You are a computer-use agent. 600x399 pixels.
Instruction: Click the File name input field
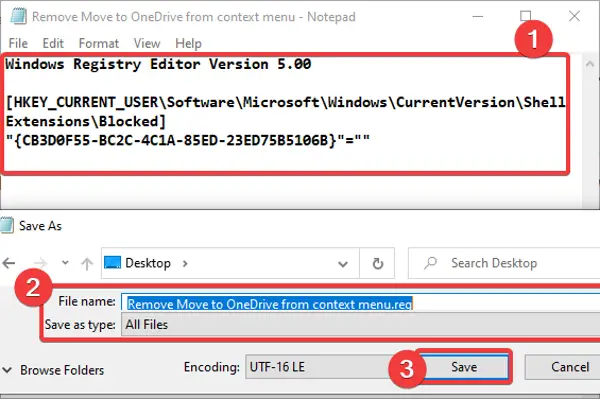tap(360, 304)
